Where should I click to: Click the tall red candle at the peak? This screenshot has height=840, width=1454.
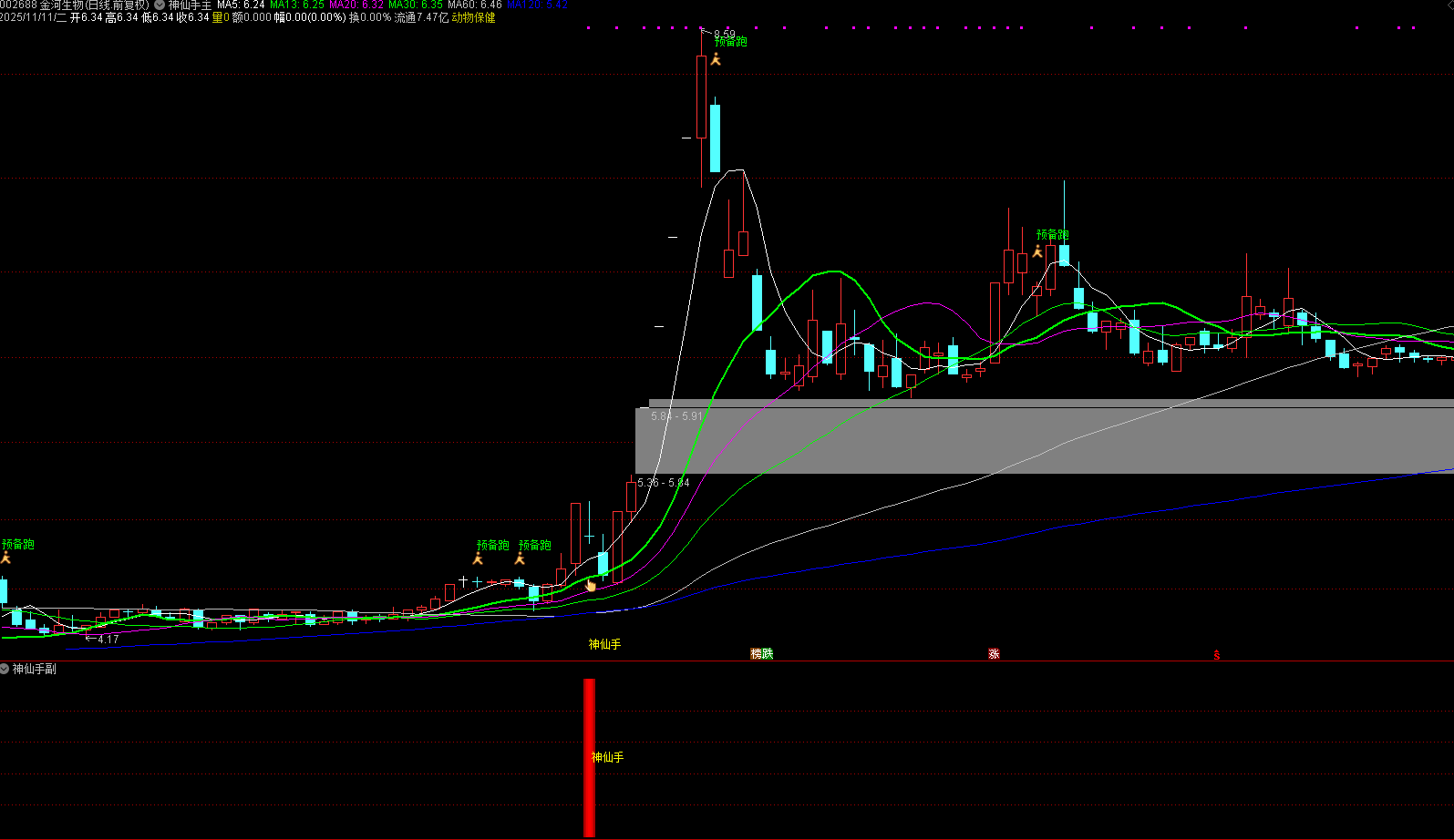[x=701, y=97]
